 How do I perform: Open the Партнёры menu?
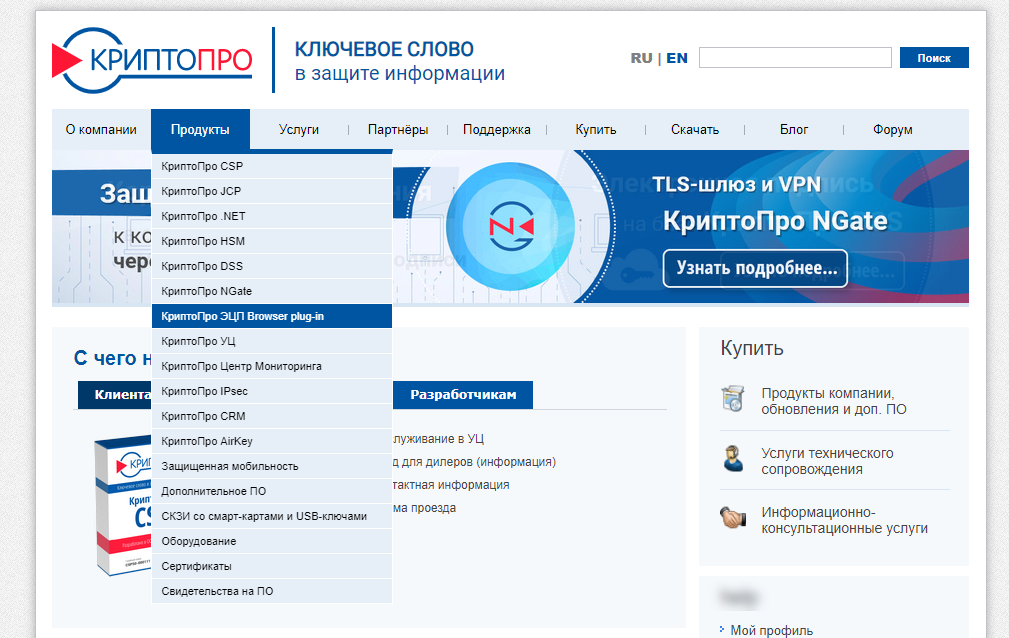click(x=398, y=129)
